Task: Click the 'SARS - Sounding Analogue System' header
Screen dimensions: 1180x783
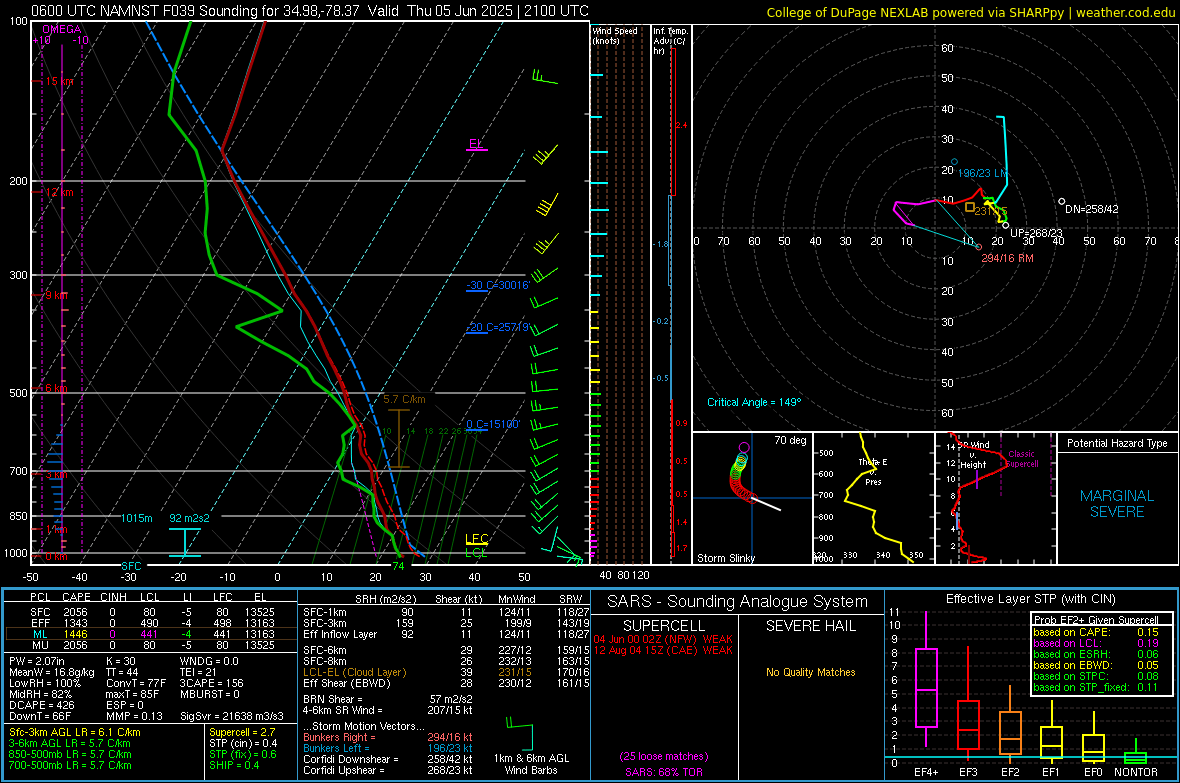Action: click(737, 602)
